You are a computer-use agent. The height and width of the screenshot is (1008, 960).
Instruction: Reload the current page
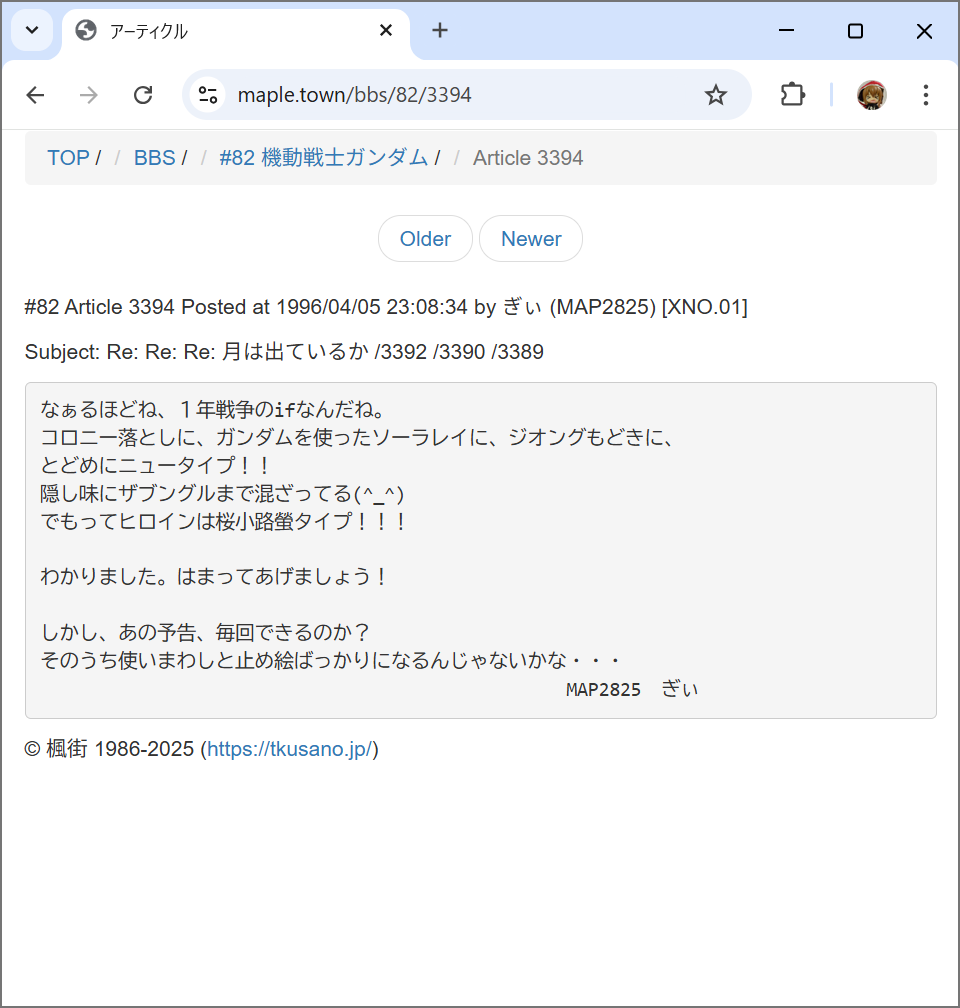click(143, 95)
